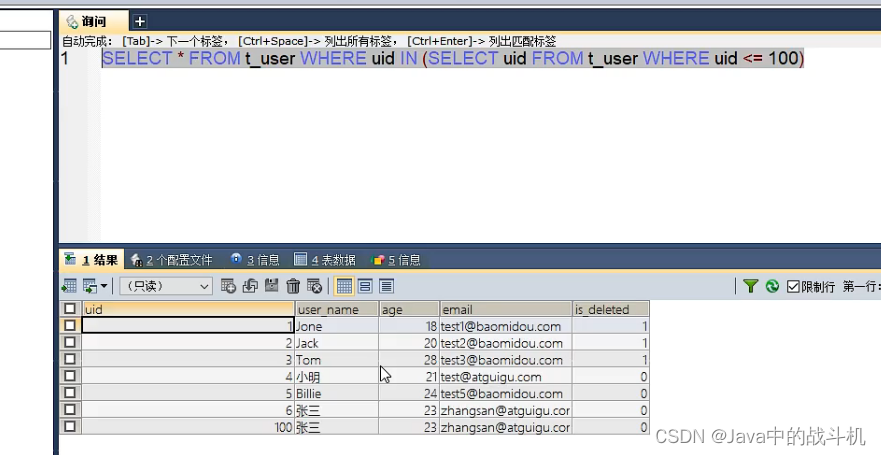Image resolution: width=881 pixels, height=455 pixels.
Task: Select the Billie user_name cell
Action: coord(337,393)
